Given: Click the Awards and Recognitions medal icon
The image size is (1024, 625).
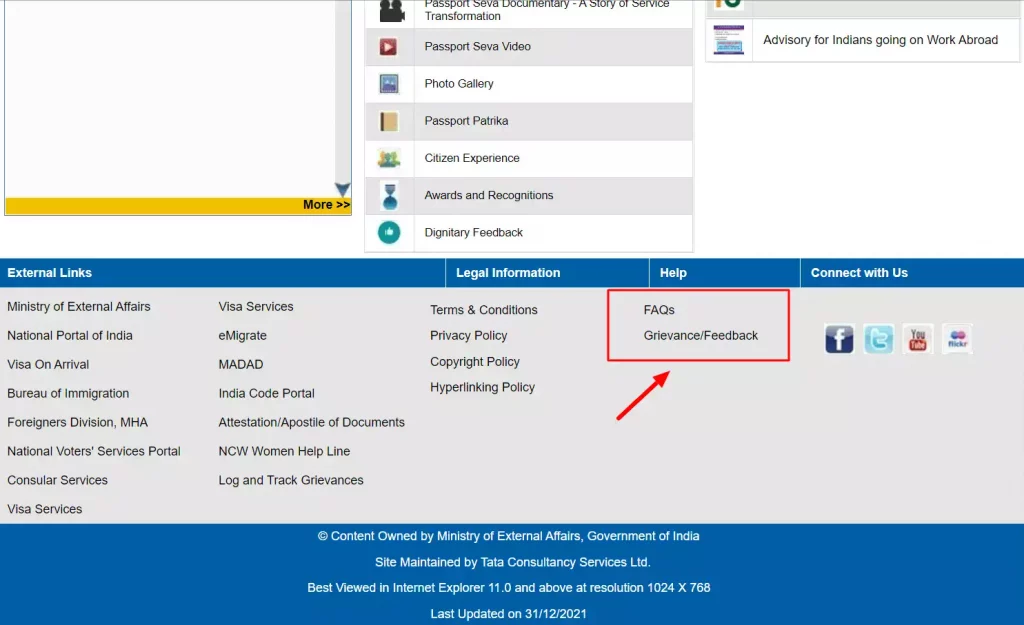Looking at the screenshot, I should [389, 195].
